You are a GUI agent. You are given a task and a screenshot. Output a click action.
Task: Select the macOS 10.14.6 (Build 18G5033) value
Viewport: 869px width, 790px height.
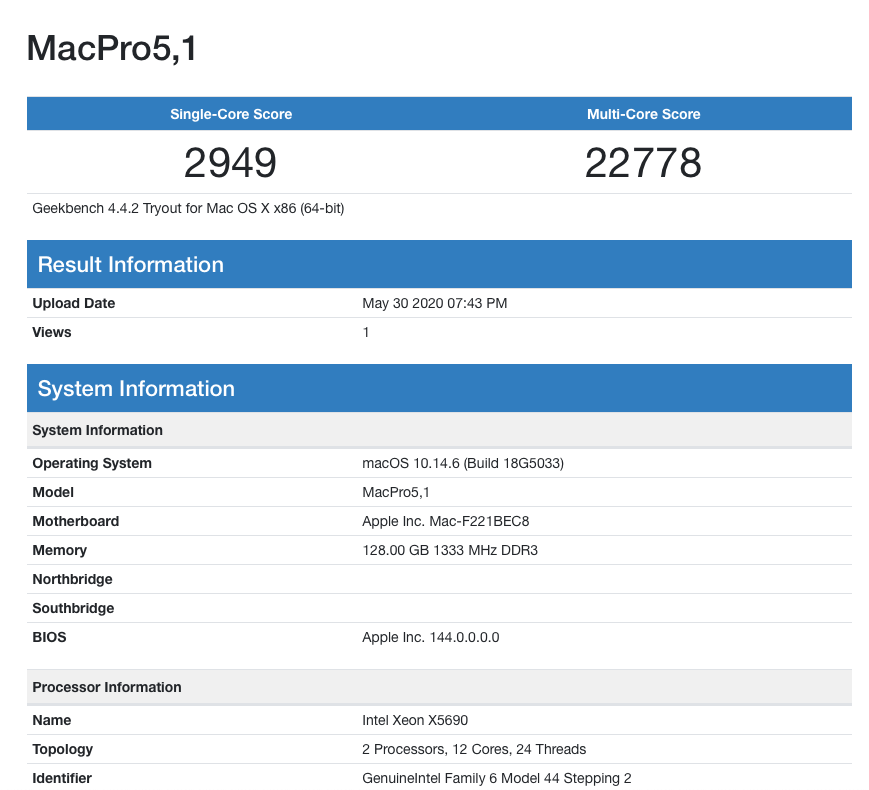coord(463,463)
